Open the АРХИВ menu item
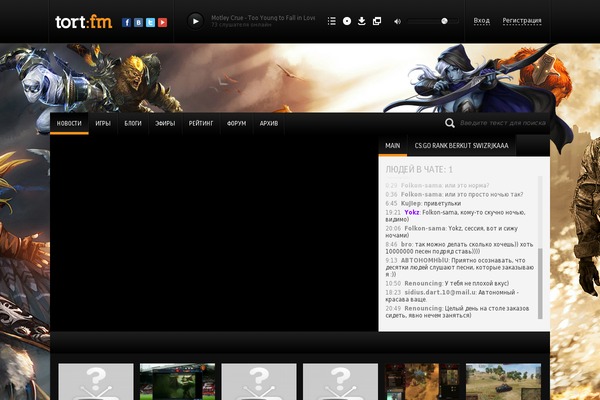600x400 pixels. pyautogui.click(x=269, y=123)
